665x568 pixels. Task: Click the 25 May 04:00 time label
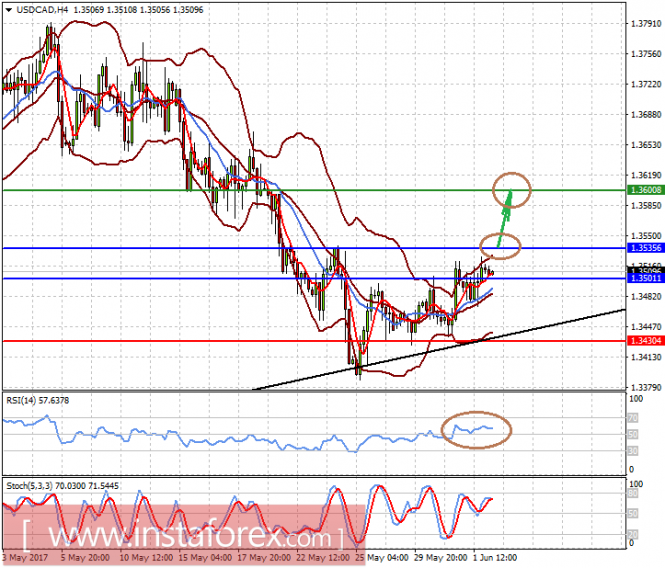[x=382, y=557]
